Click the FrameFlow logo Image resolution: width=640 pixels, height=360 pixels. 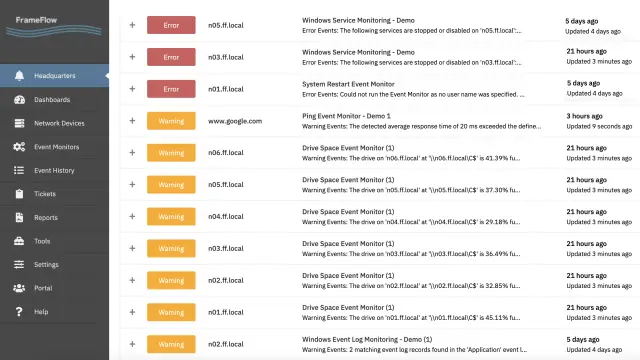(54, 26)
